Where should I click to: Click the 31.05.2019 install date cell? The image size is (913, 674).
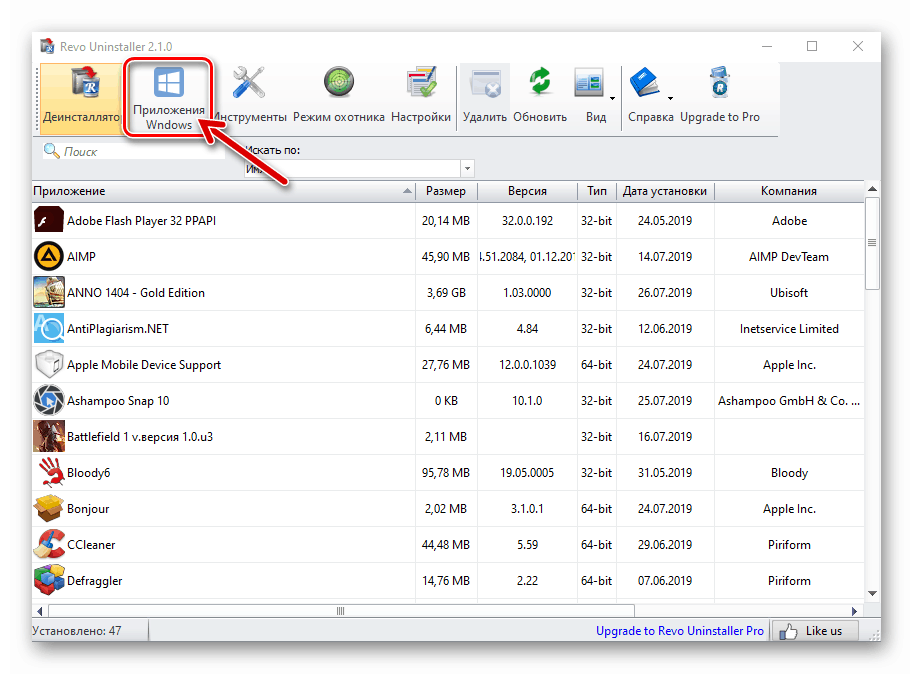(x=665, y=473)
